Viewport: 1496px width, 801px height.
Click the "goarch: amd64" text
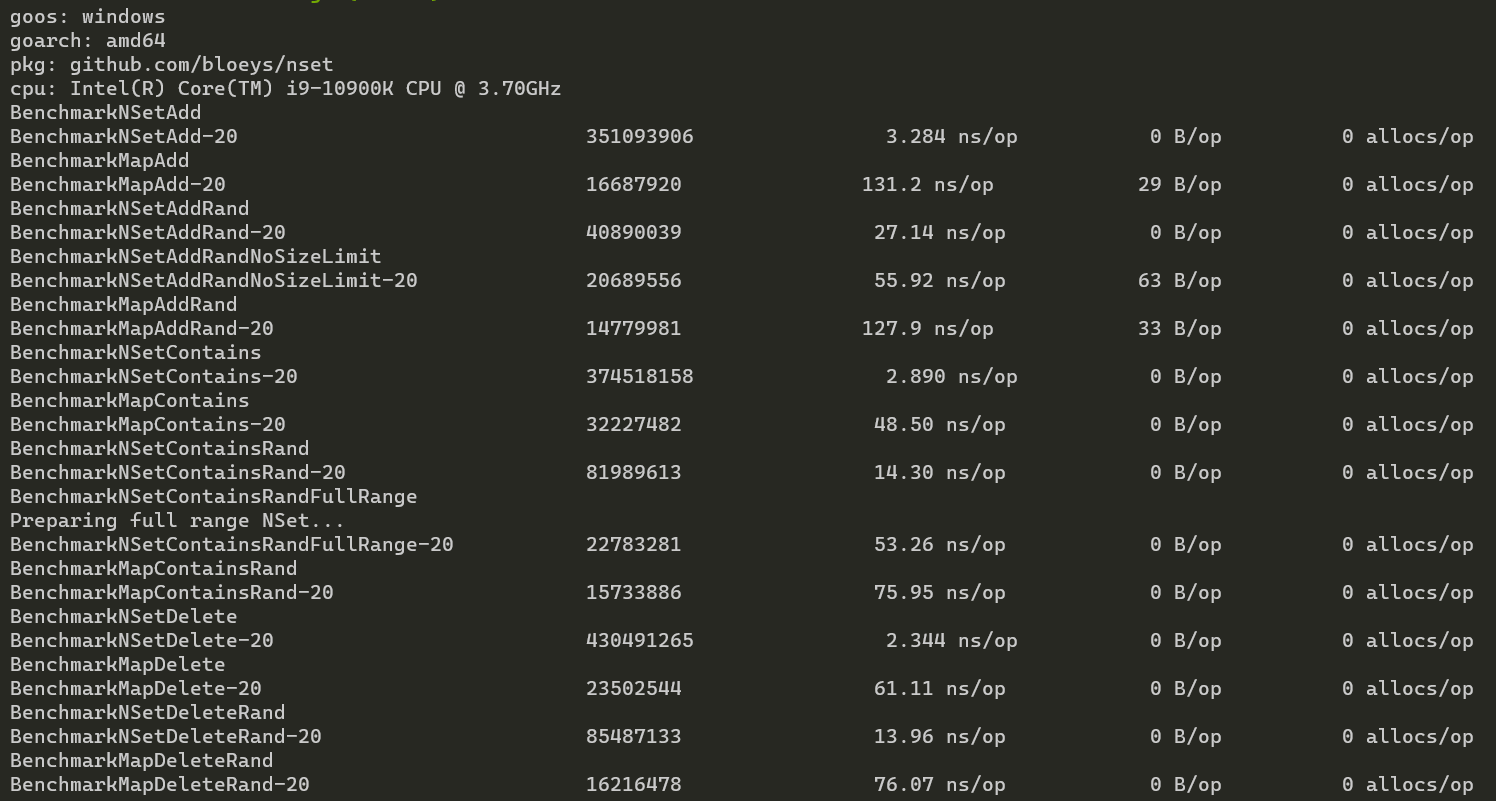coord(87,41)
